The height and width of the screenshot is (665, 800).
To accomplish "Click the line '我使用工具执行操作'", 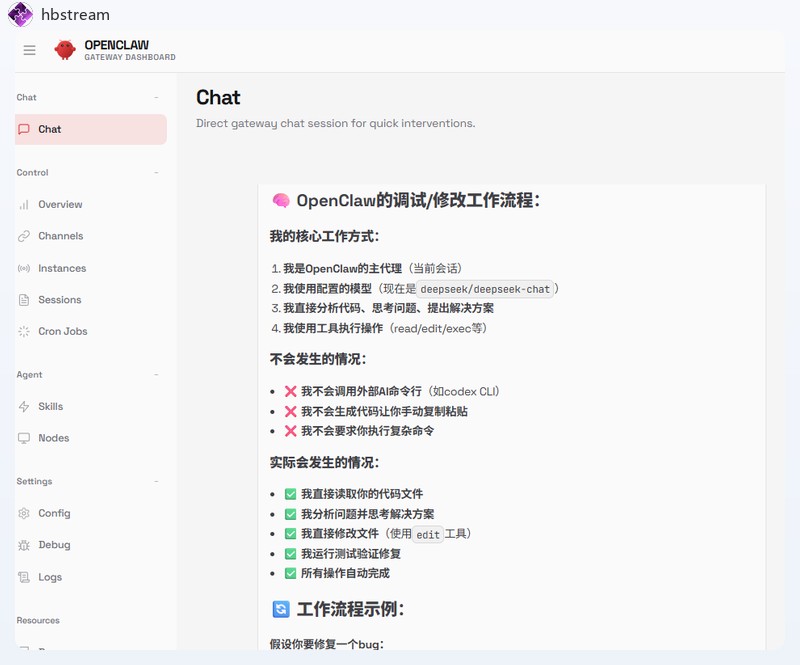I will (x=333, y=328).
